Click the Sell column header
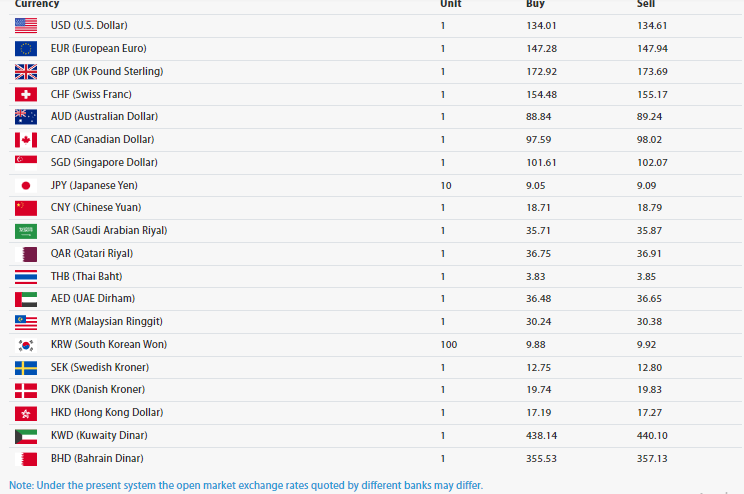This screenshot has width=744, height=494. (x=646, y=4)
